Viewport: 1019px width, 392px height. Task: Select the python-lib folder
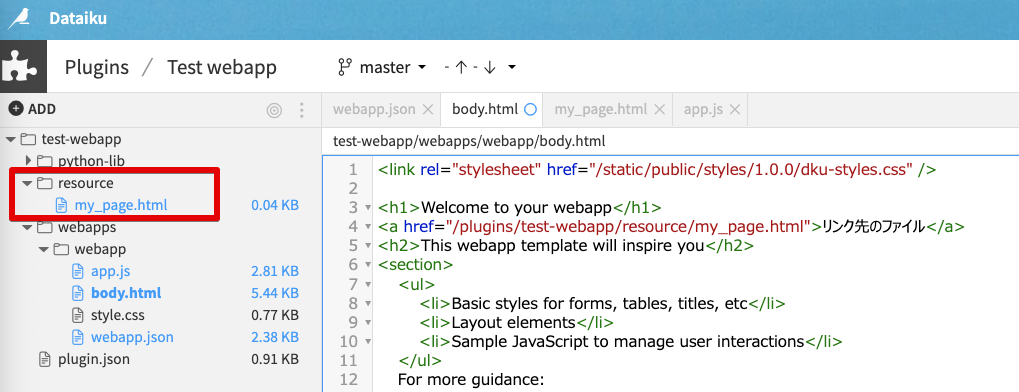(91, 161)
